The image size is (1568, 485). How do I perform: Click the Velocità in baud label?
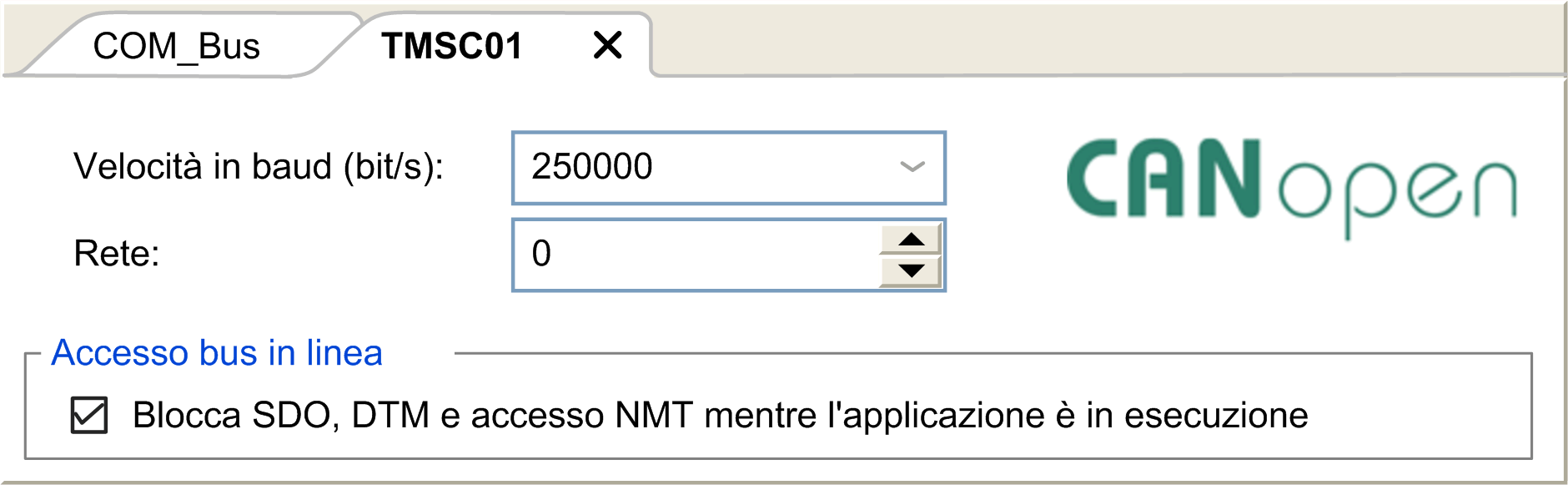click(x=259, y=166)
